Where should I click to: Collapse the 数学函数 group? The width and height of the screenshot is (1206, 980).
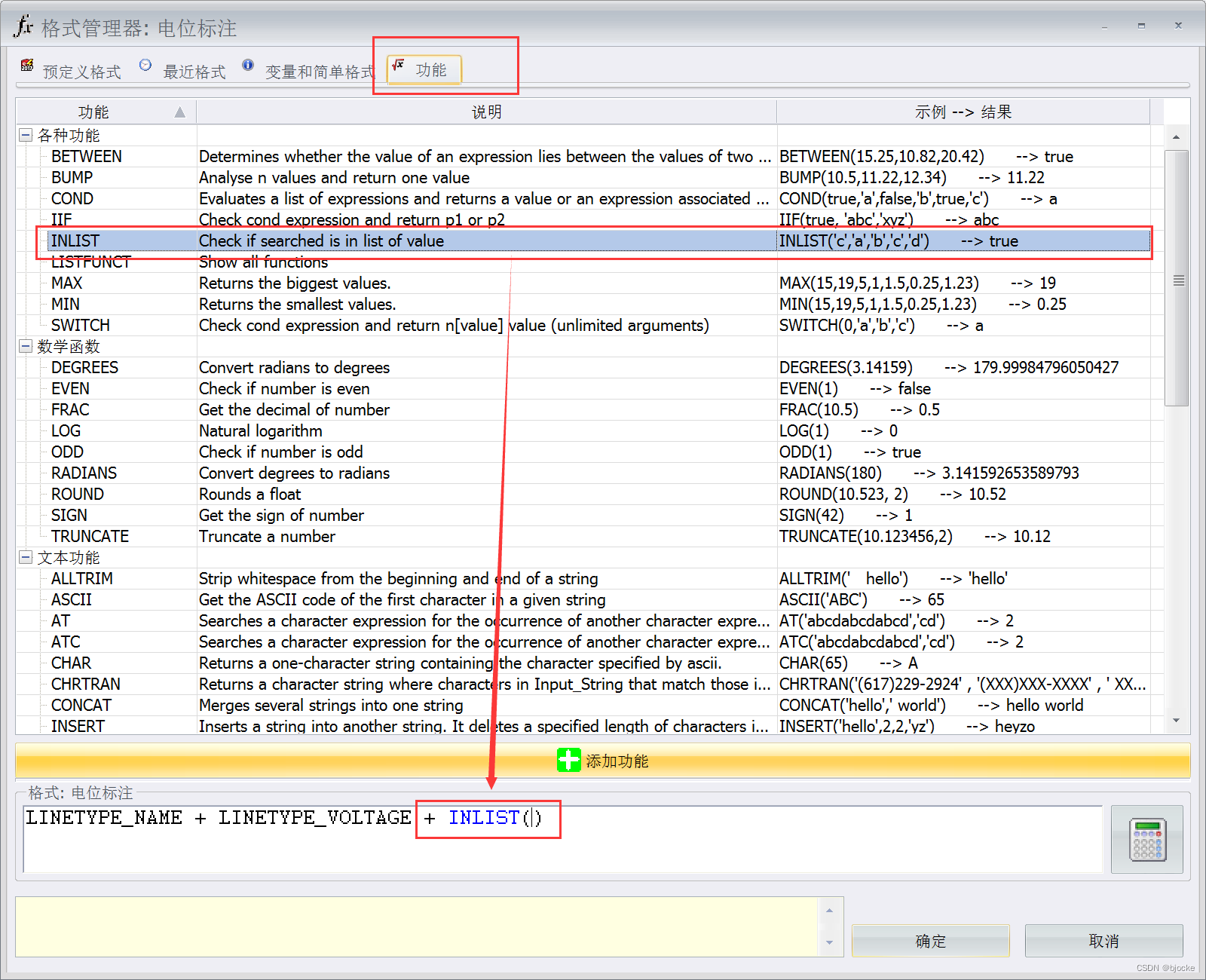click(x=26, y=346)
